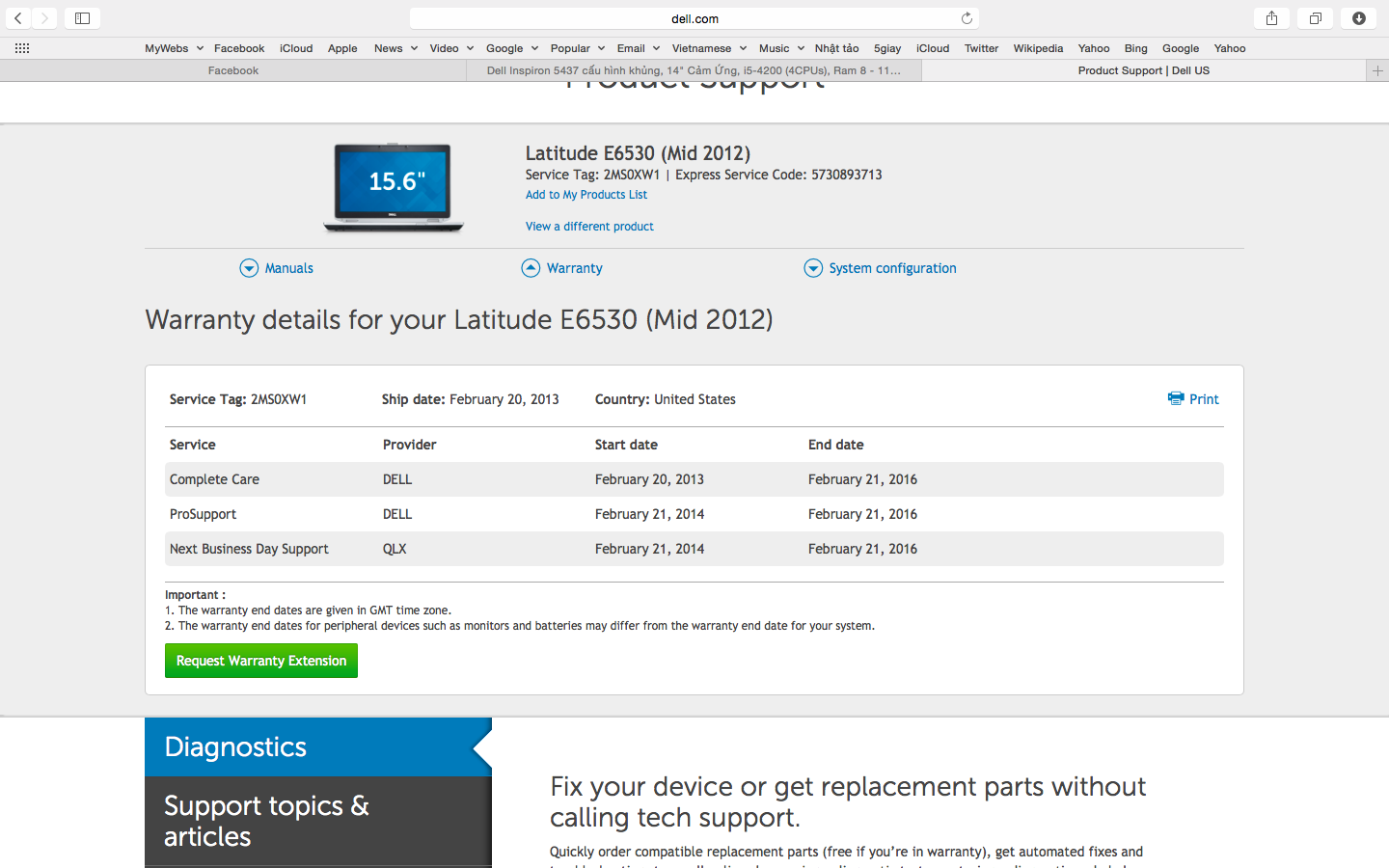Screen dimensions: 1389x868
Task: Click the End date column header
Action: click(835, 445)
